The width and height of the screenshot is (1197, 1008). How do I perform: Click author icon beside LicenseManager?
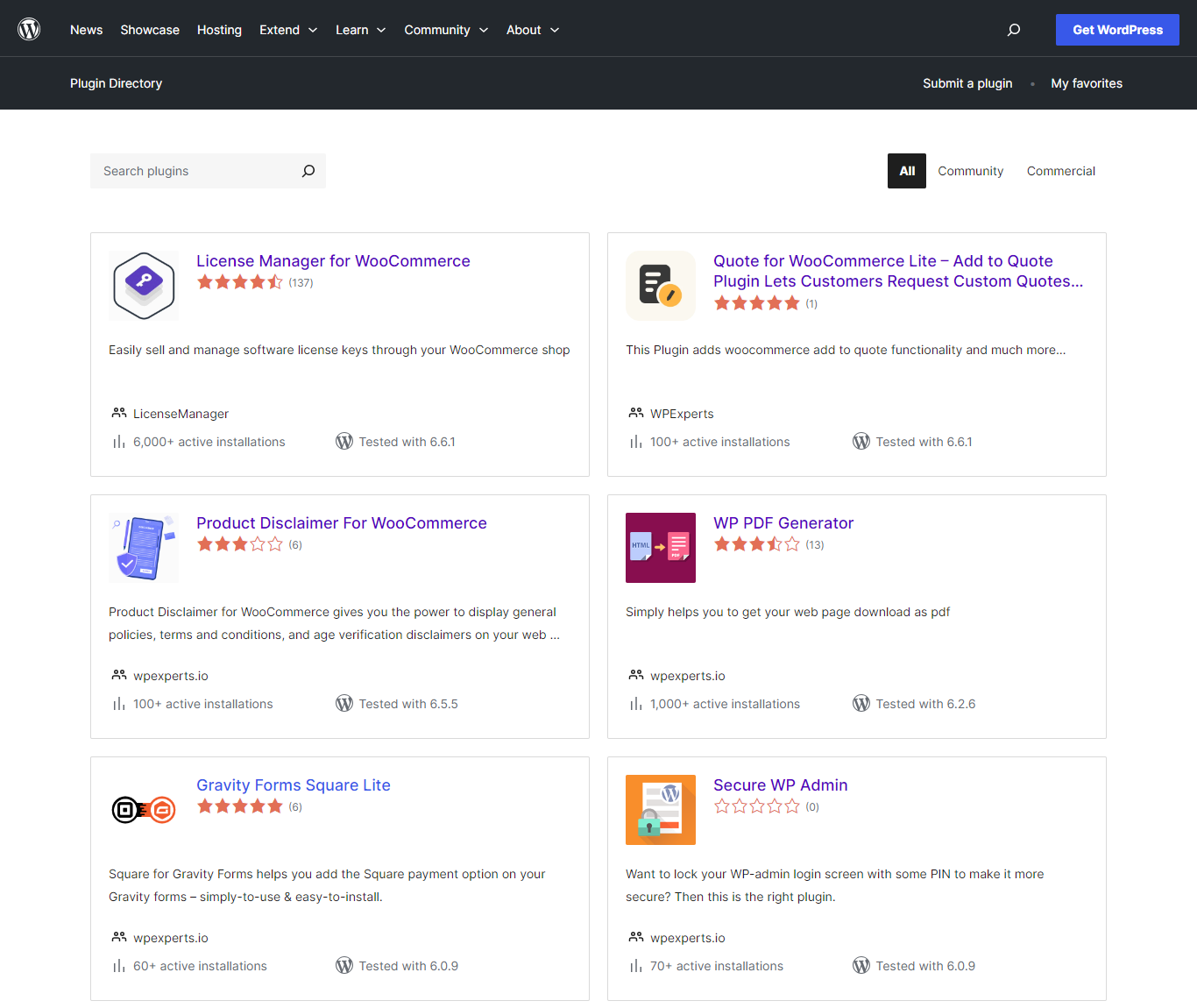119,413
